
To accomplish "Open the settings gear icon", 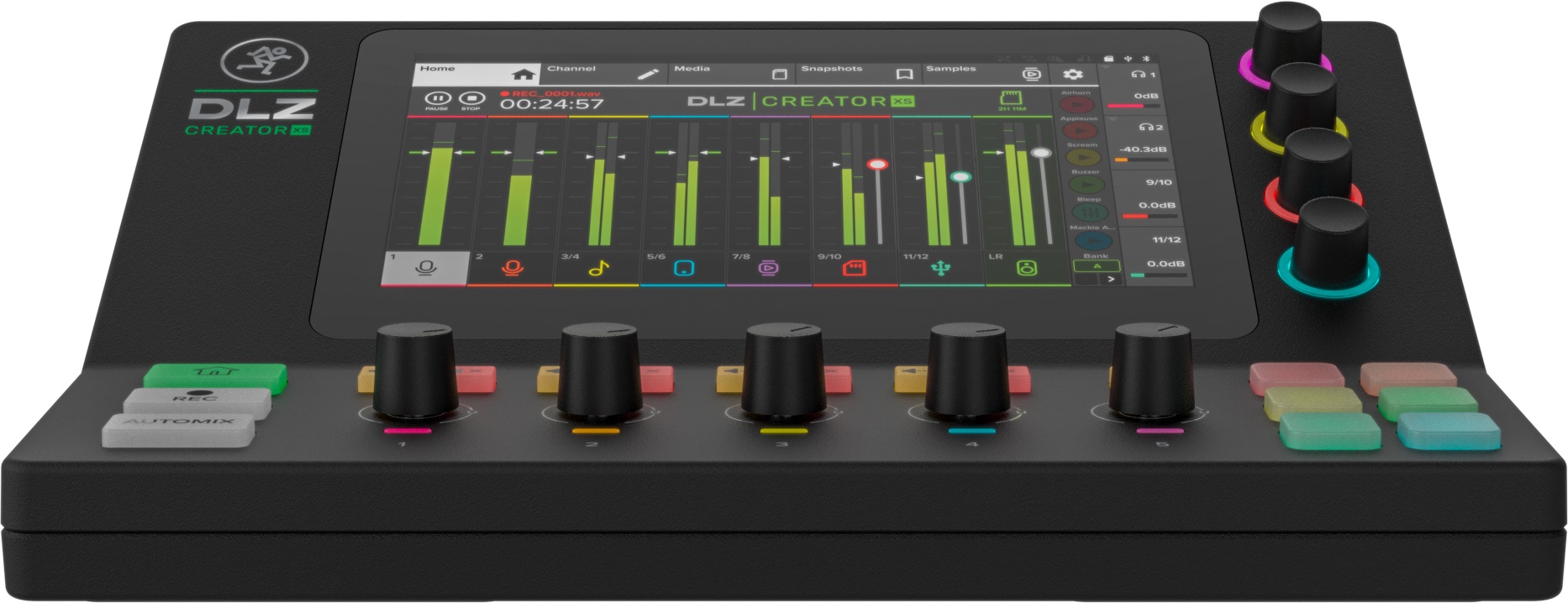I will 1073,74.
